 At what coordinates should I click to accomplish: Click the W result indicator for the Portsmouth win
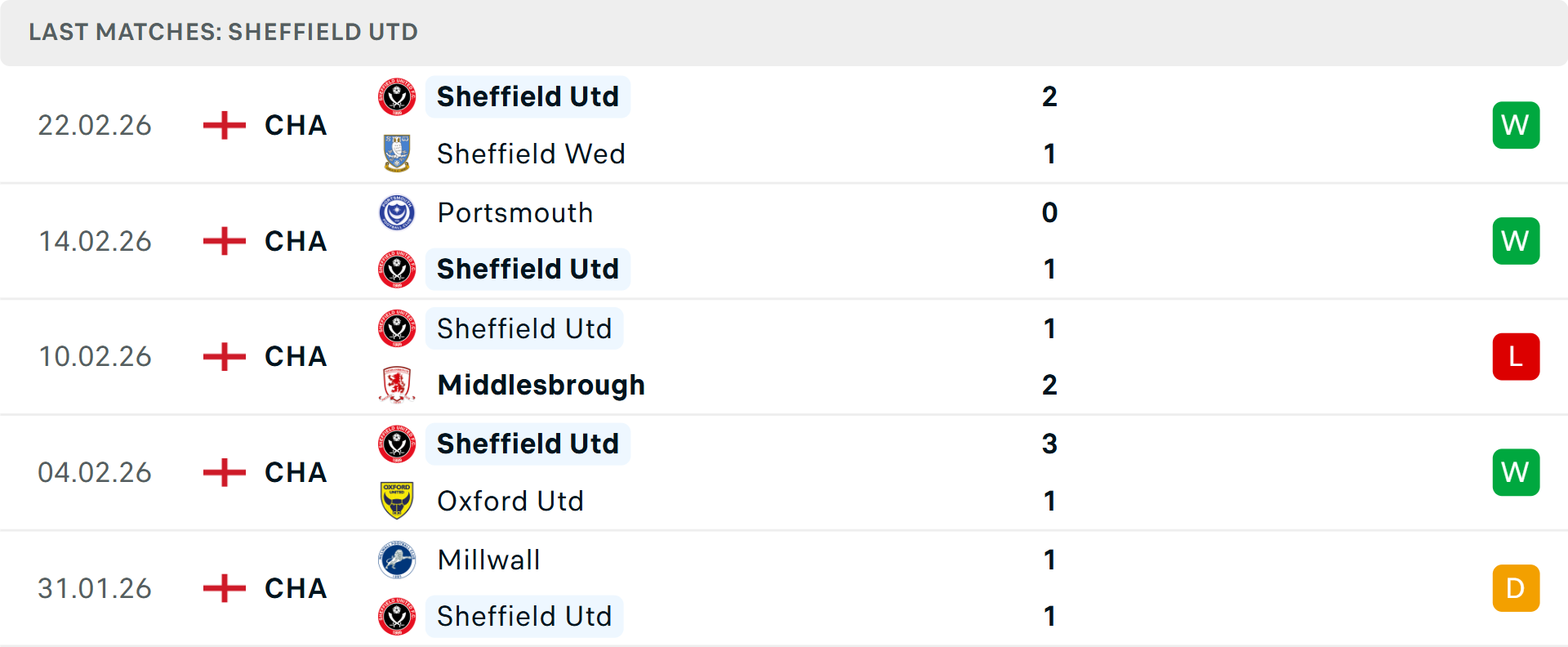(1516, 240)
